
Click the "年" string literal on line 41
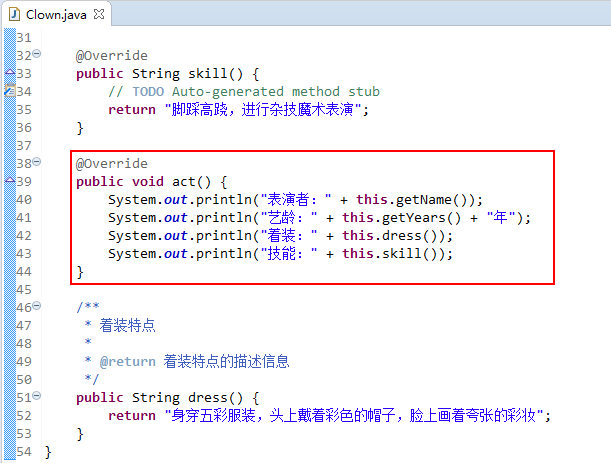click(501, 217)
